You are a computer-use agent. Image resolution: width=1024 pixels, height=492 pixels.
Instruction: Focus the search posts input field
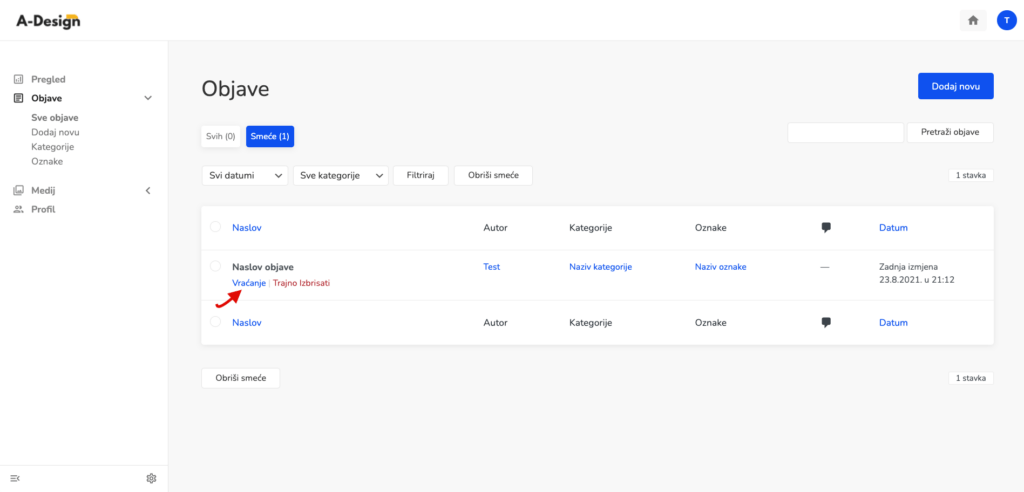[846, 133]
